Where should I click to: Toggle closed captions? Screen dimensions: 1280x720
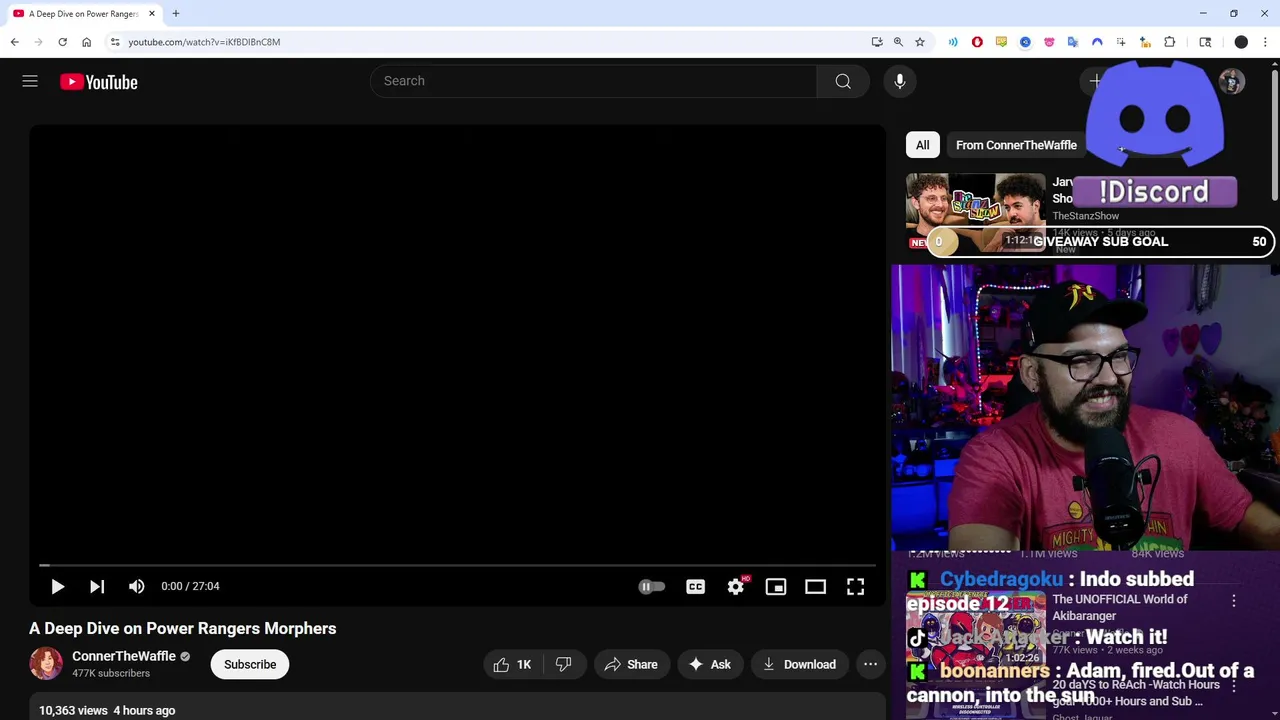696,586
